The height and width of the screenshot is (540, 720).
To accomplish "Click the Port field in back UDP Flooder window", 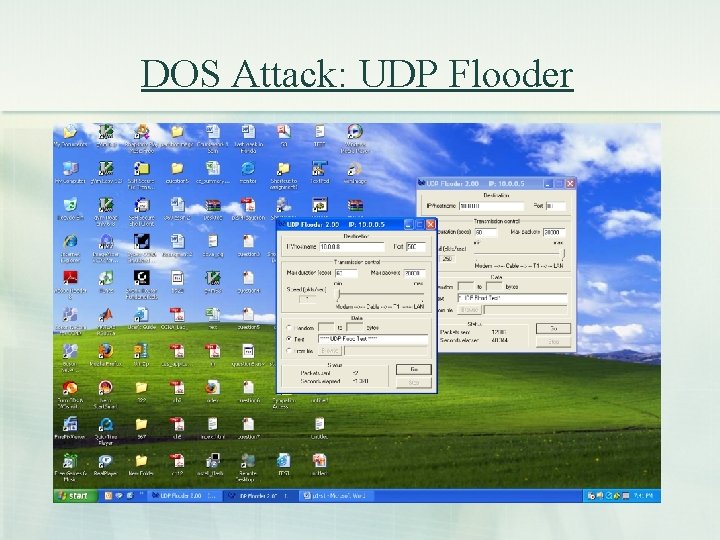I will (x=556, y=206).
